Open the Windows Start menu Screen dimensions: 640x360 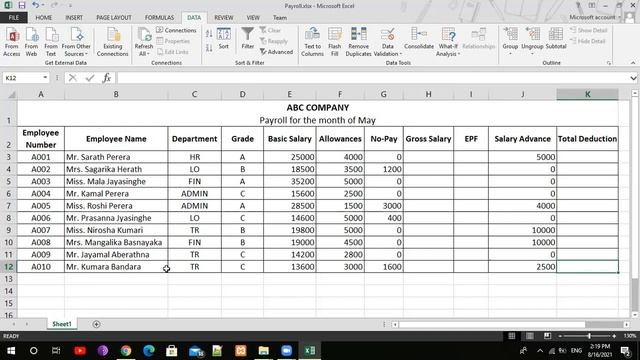(11, 350)
